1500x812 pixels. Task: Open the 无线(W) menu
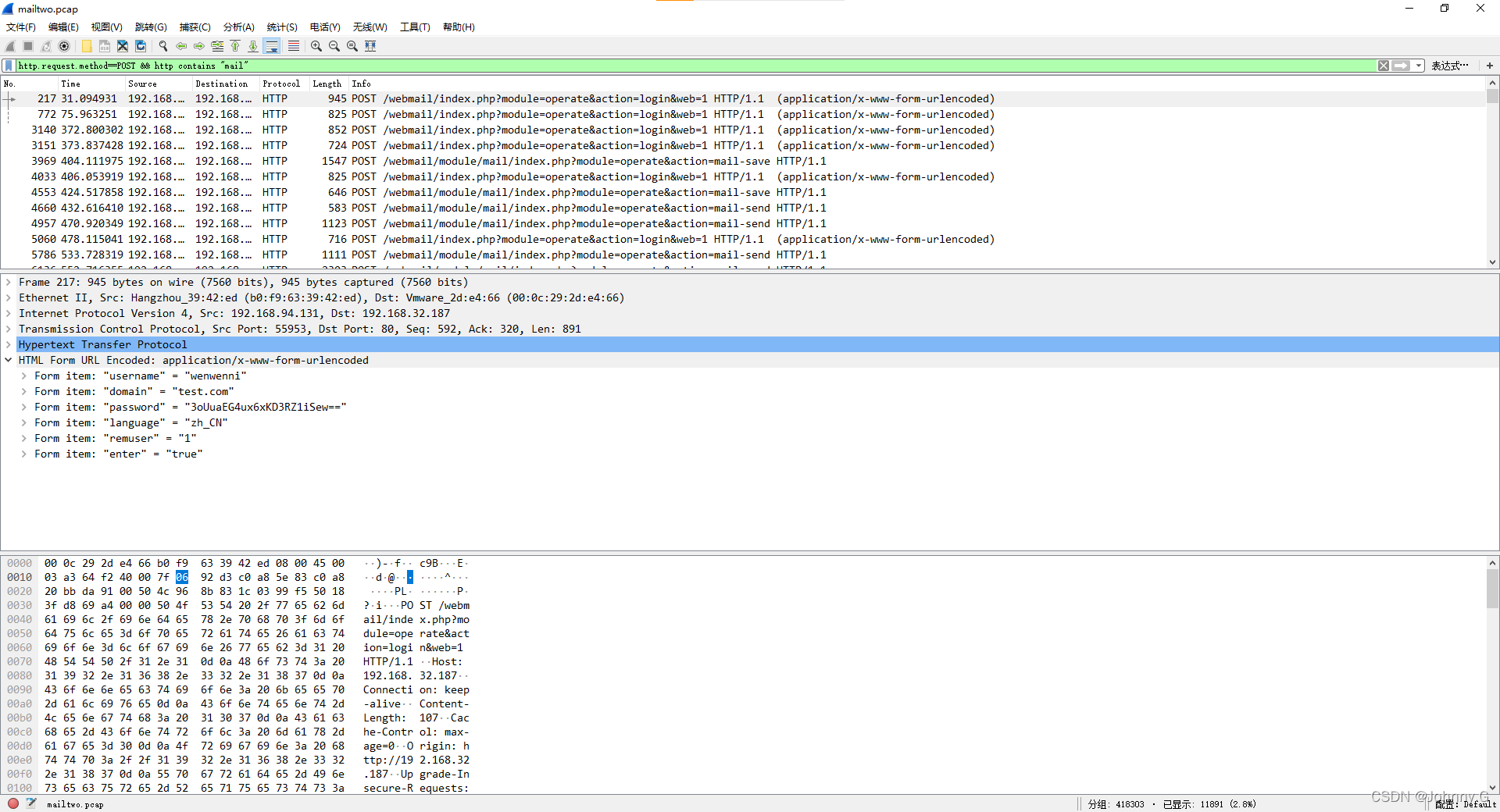pos(370,27)
